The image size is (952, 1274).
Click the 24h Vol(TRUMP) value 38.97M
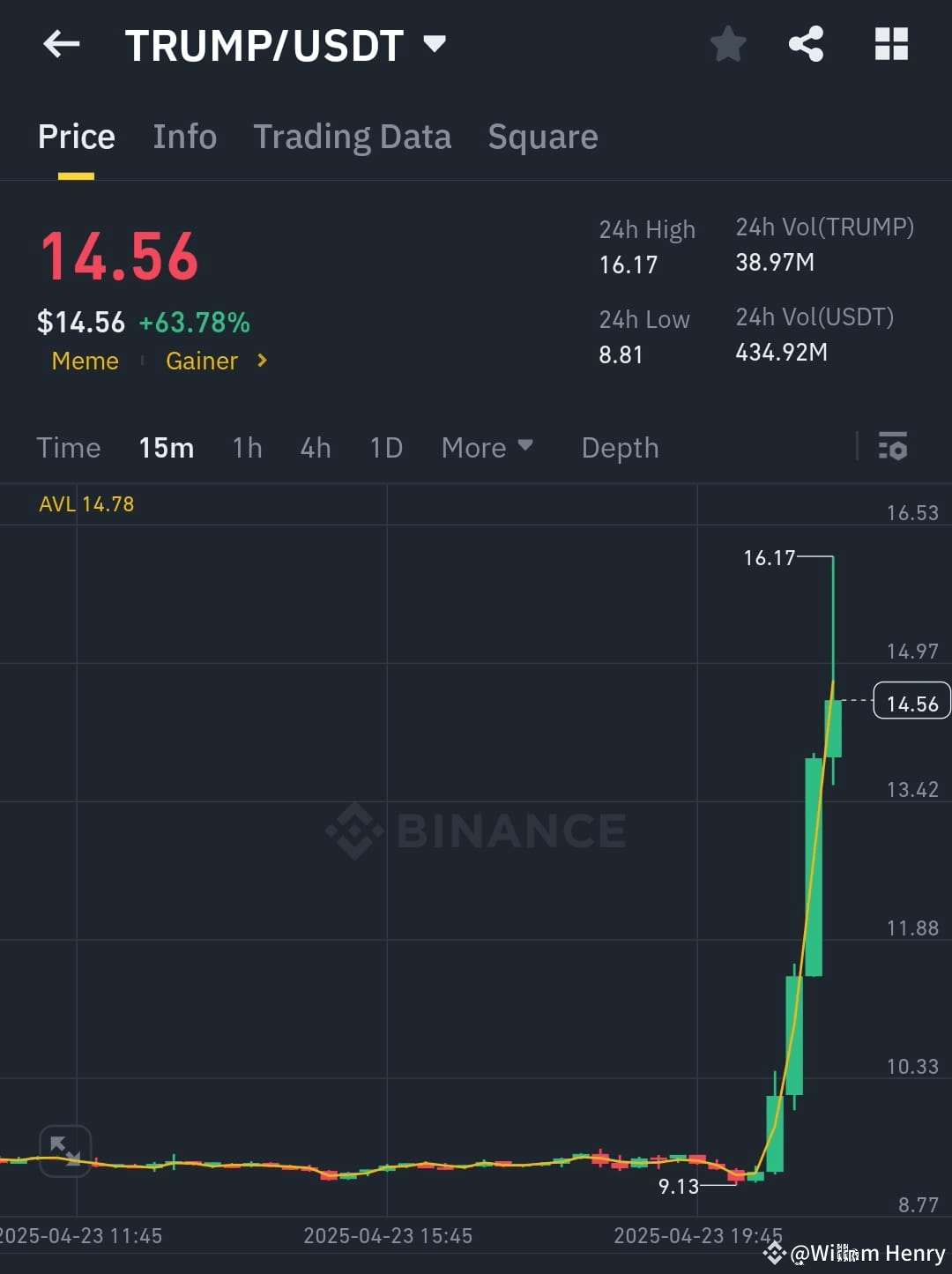click(x=775, y=263)
